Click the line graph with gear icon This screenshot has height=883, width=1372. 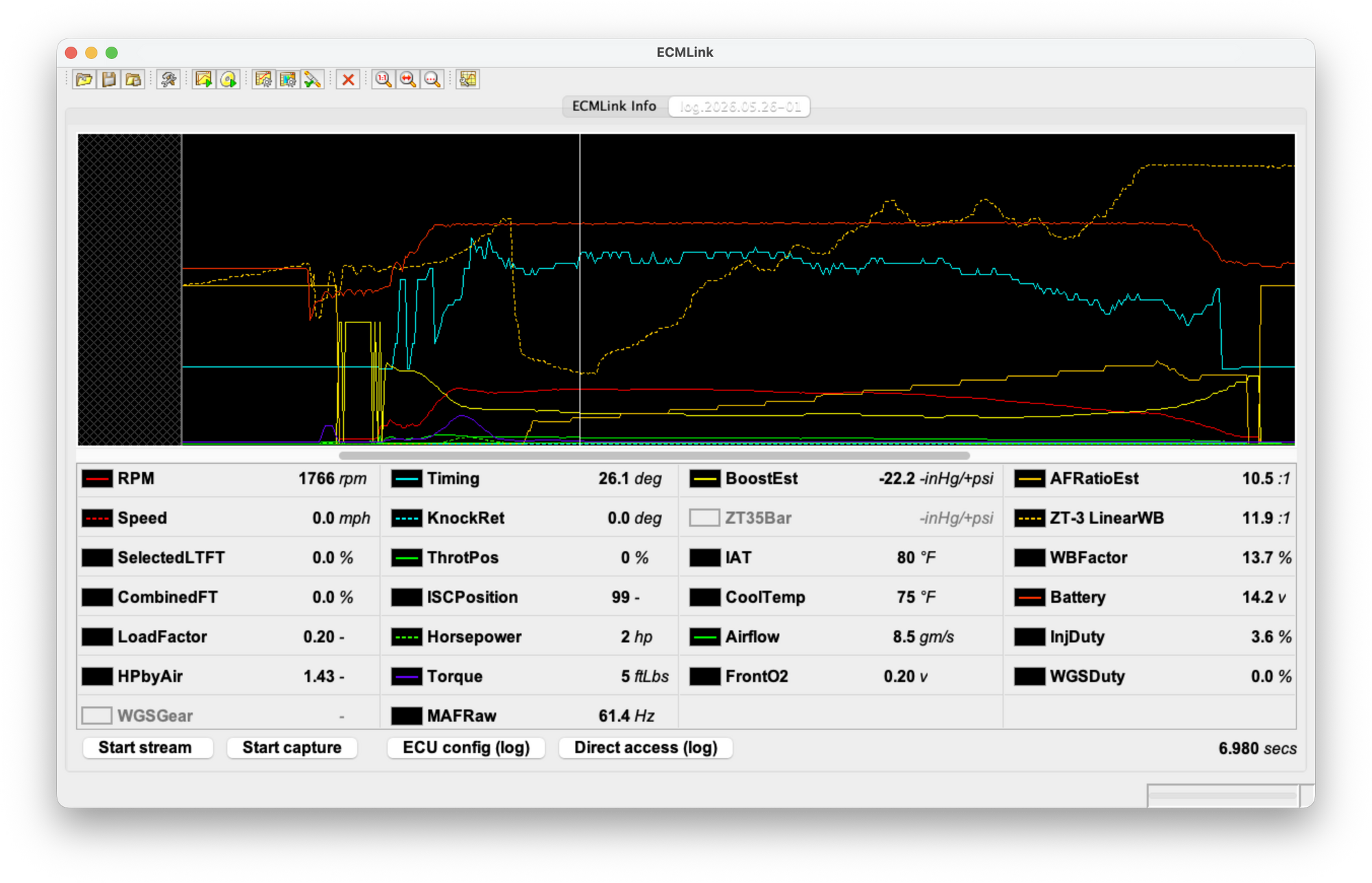point(263,80)
